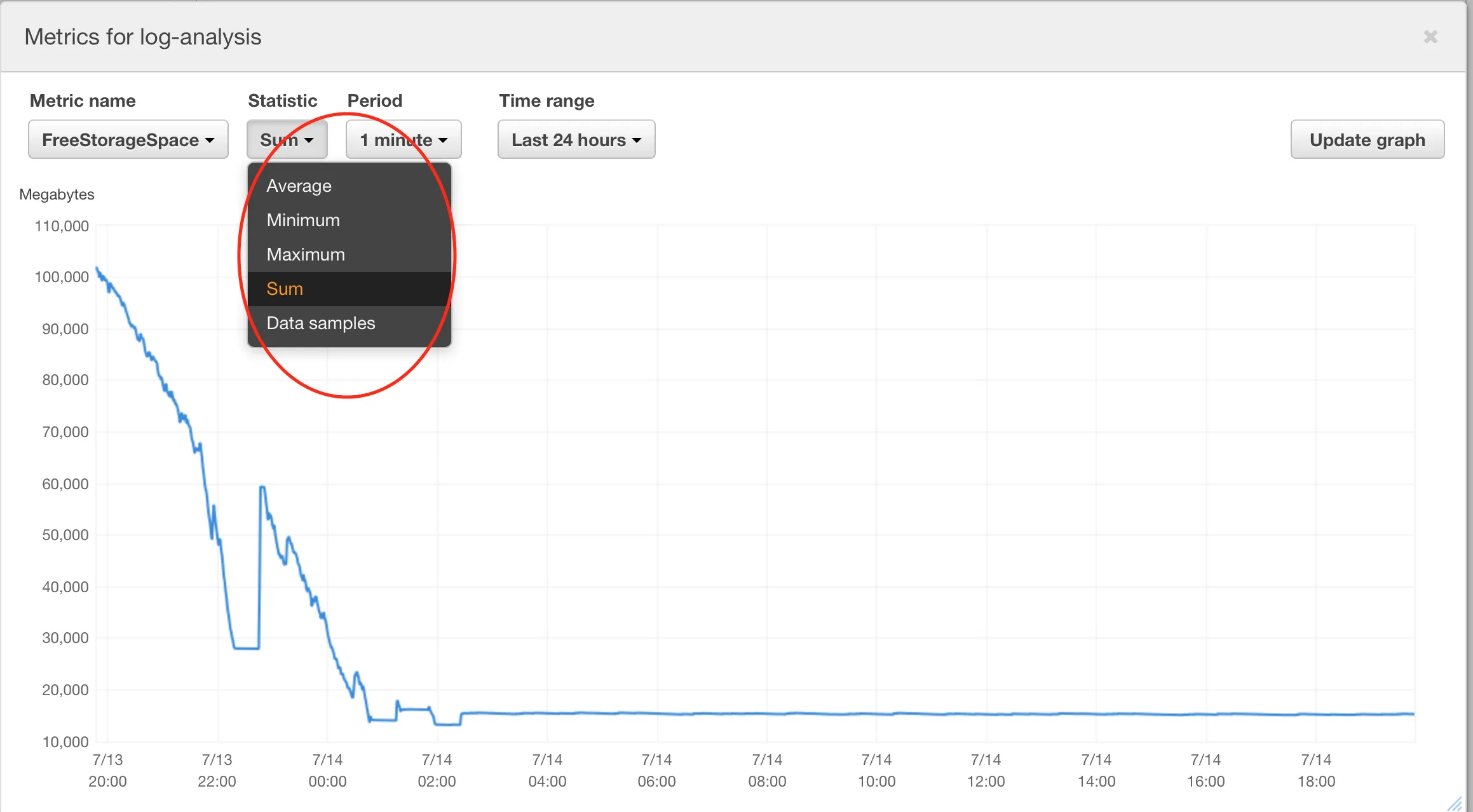Click the Update graph button

coord(1367,140)
